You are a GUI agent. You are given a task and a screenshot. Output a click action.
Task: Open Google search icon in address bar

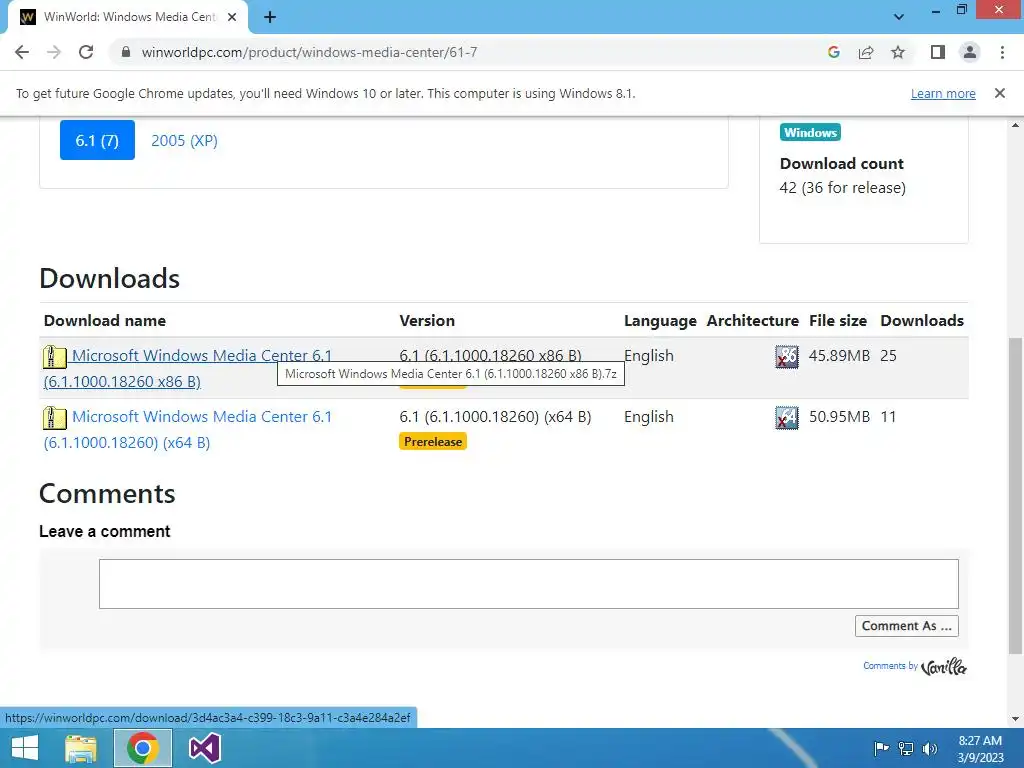(833, 52)
